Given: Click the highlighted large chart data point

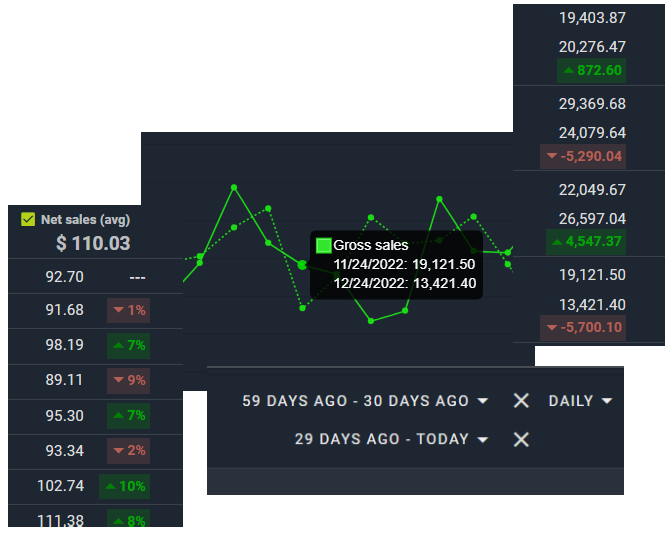Looking at the screenshot, I should [302, 265].
